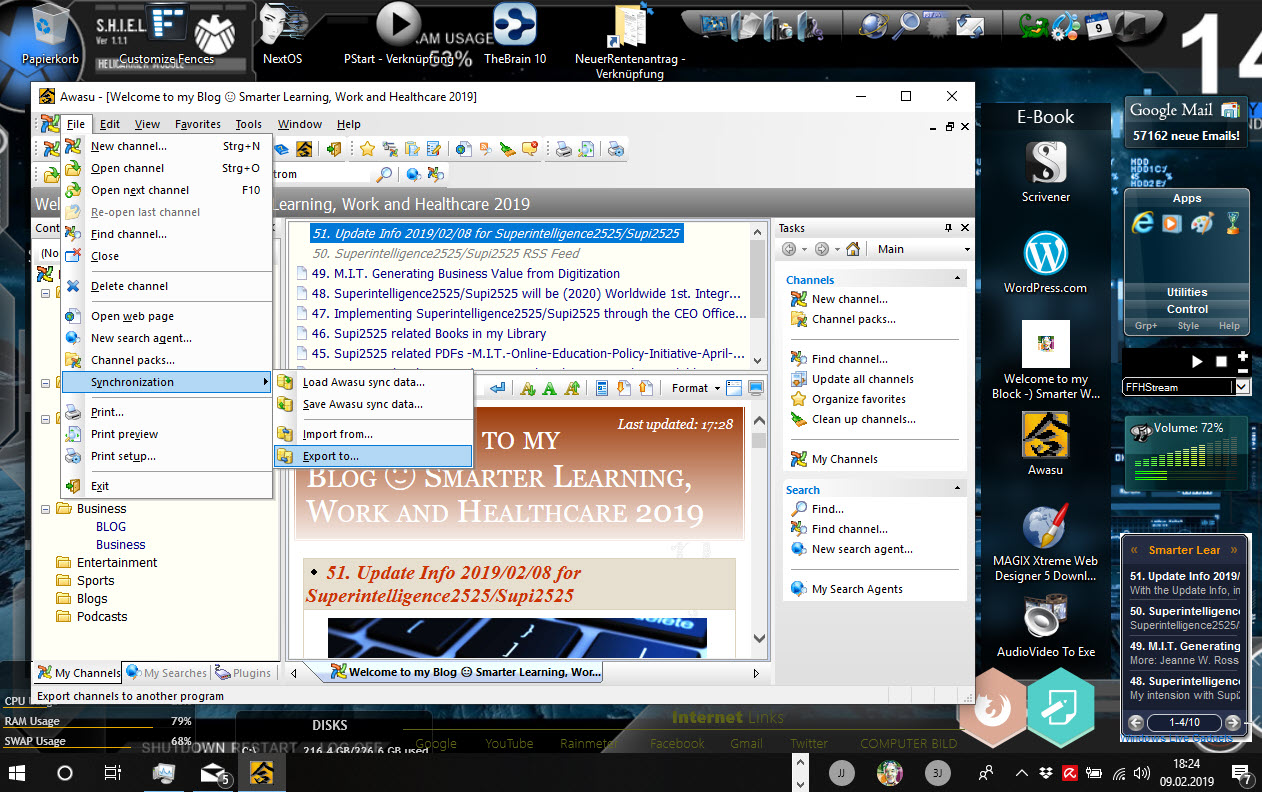Toggle the pin on the Tasks pane

coord(948,228)
